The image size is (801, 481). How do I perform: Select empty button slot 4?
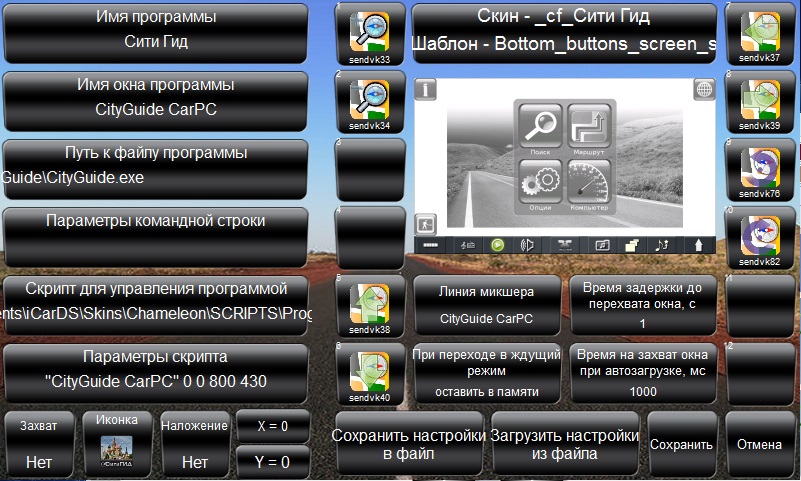[x=370, y=237]
